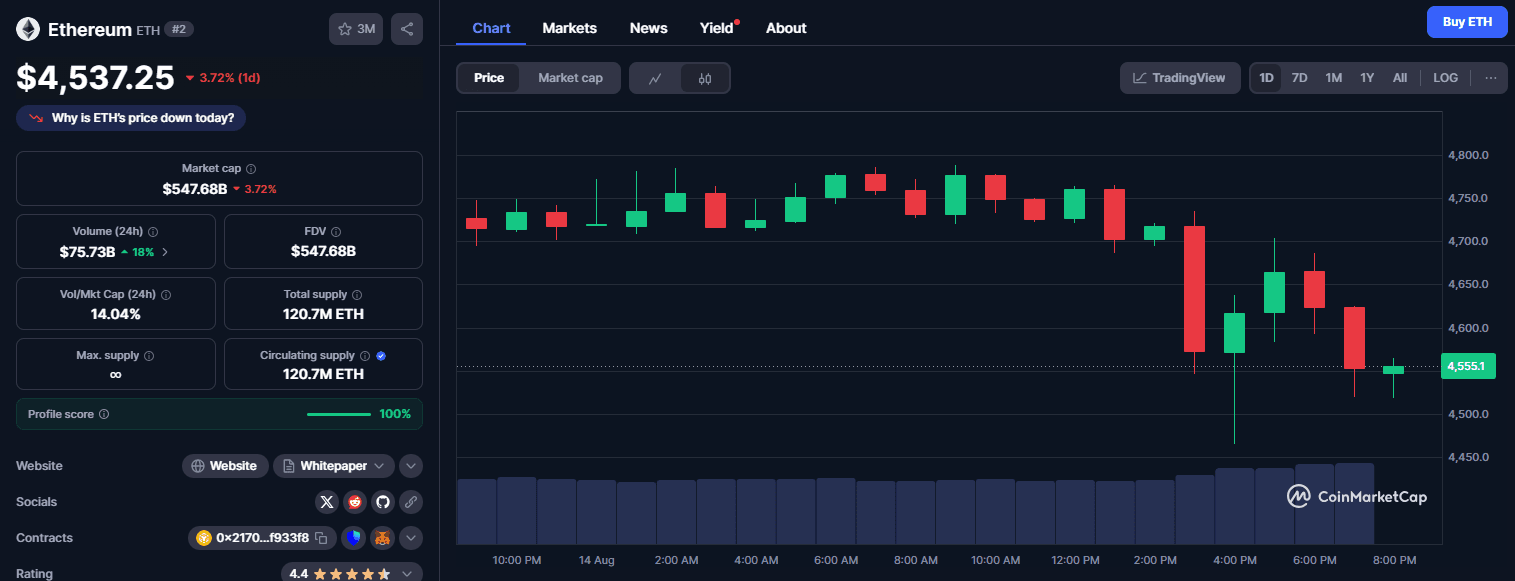The width and height of the screenshot is (1515, 581).
Task: Set chart range to All
Action: [1400, 78]
